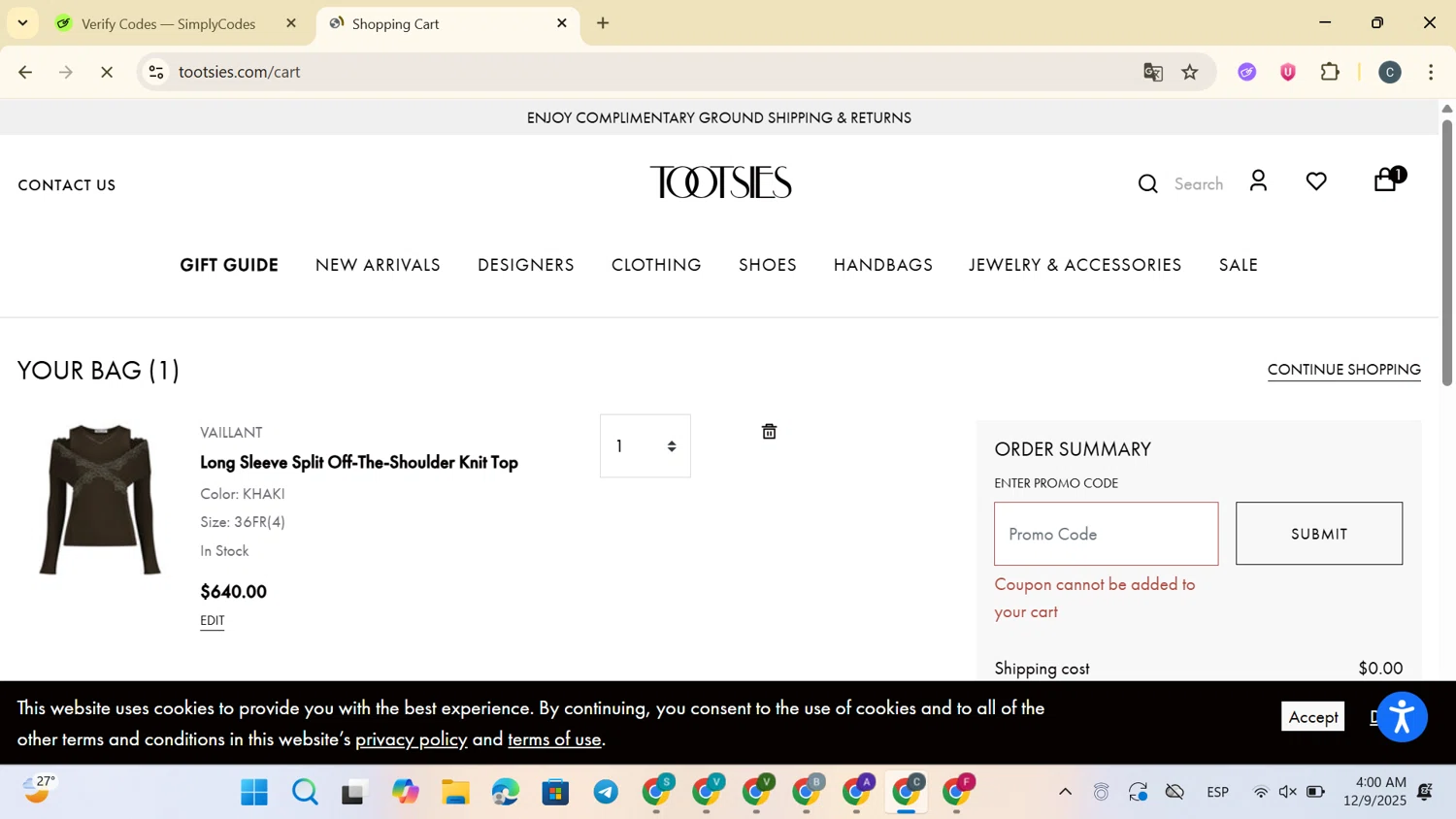Click the Search text field in header
Image resolution: width=1456 pixels, height=819 pixels.
tap(1199, 184)
